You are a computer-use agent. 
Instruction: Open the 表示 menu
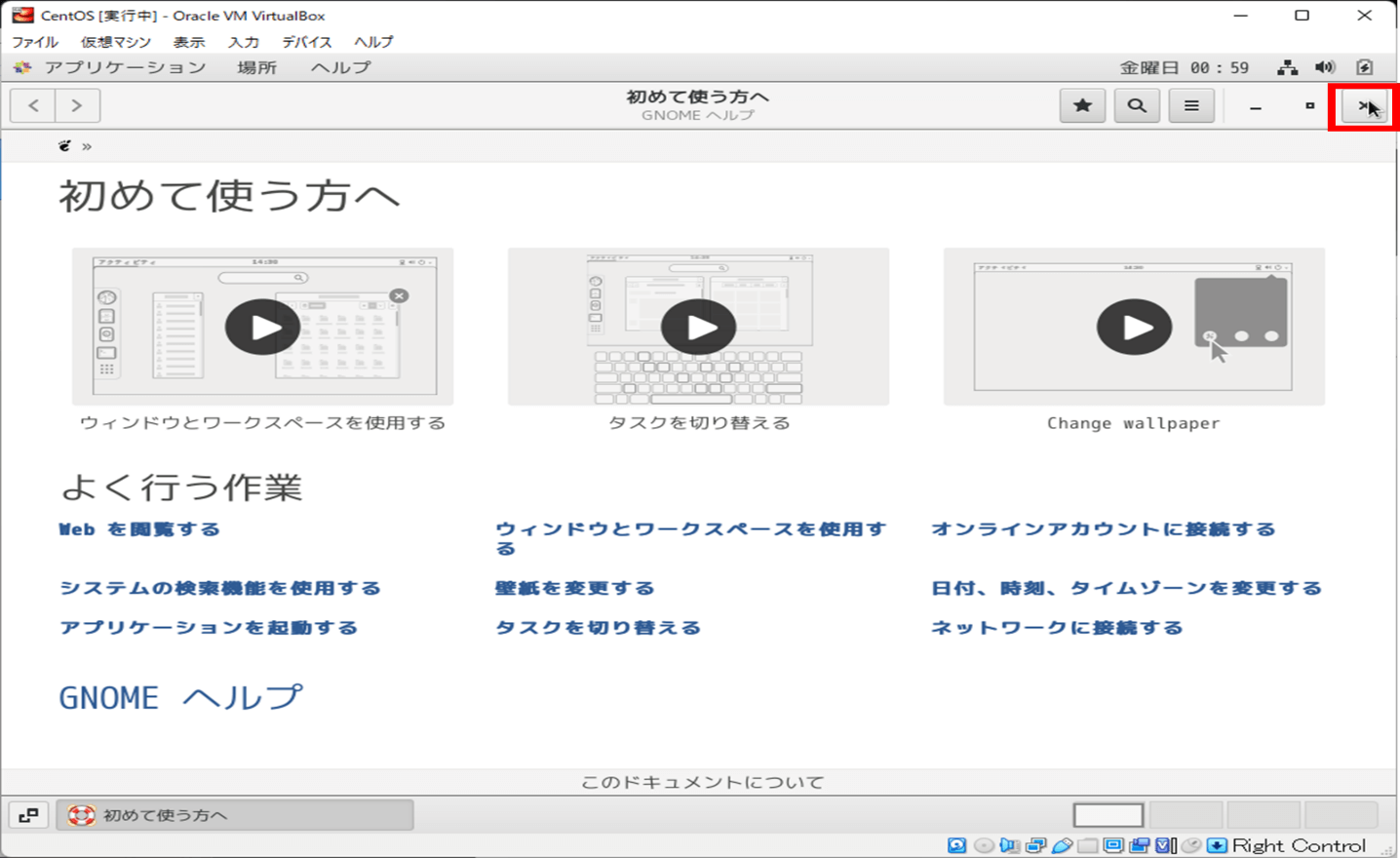pos(189,42)
